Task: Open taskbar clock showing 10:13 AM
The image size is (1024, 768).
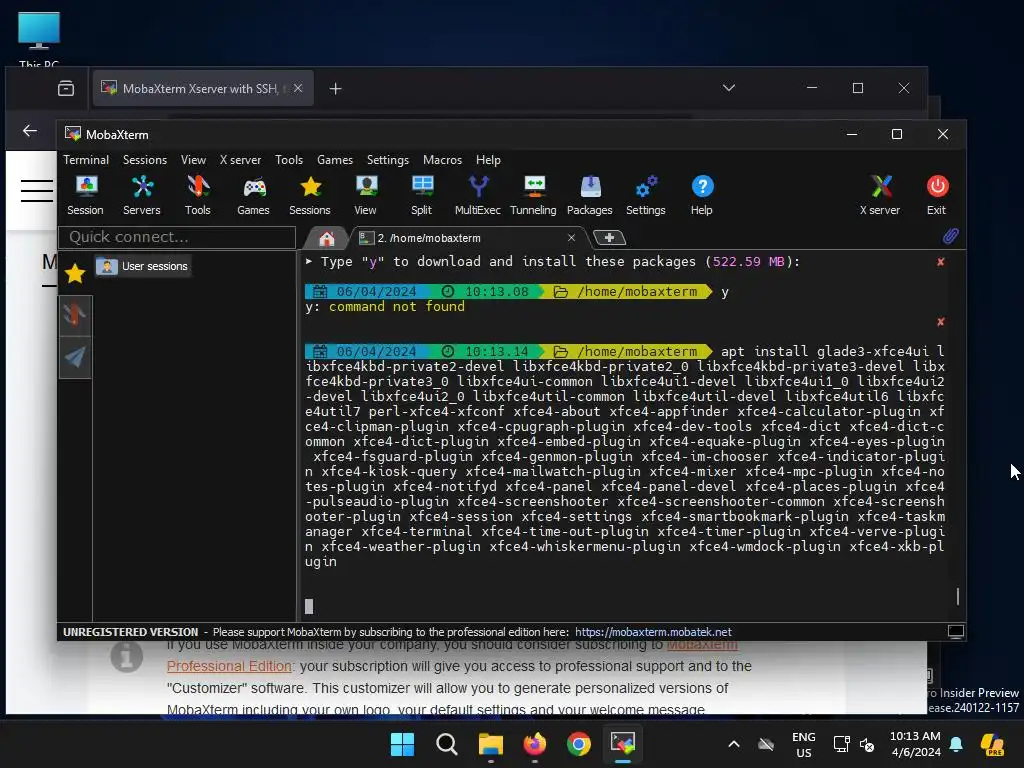Action: [916, 744]
